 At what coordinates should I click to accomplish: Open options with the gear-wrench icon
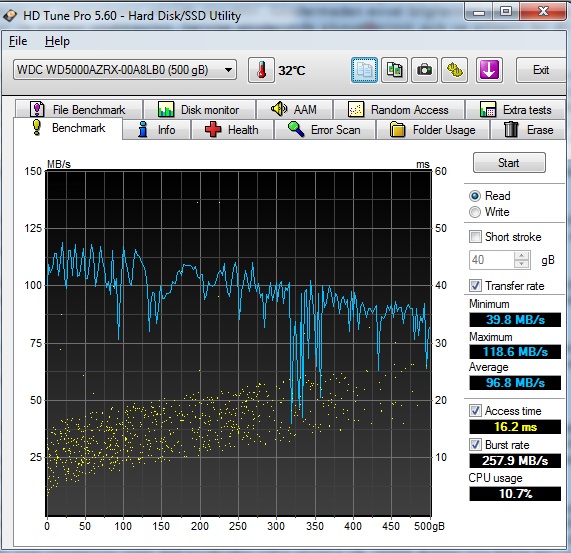tap(454, 70)
